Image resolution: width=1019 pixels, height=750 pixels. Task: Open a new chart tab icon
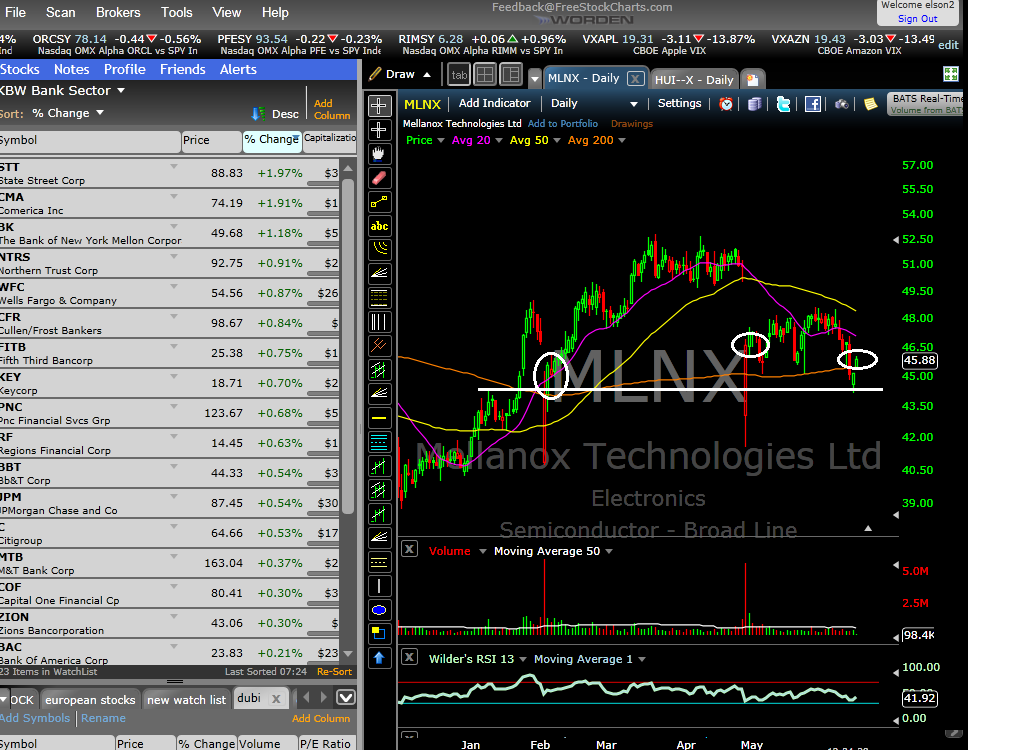(x=753, y=79)
